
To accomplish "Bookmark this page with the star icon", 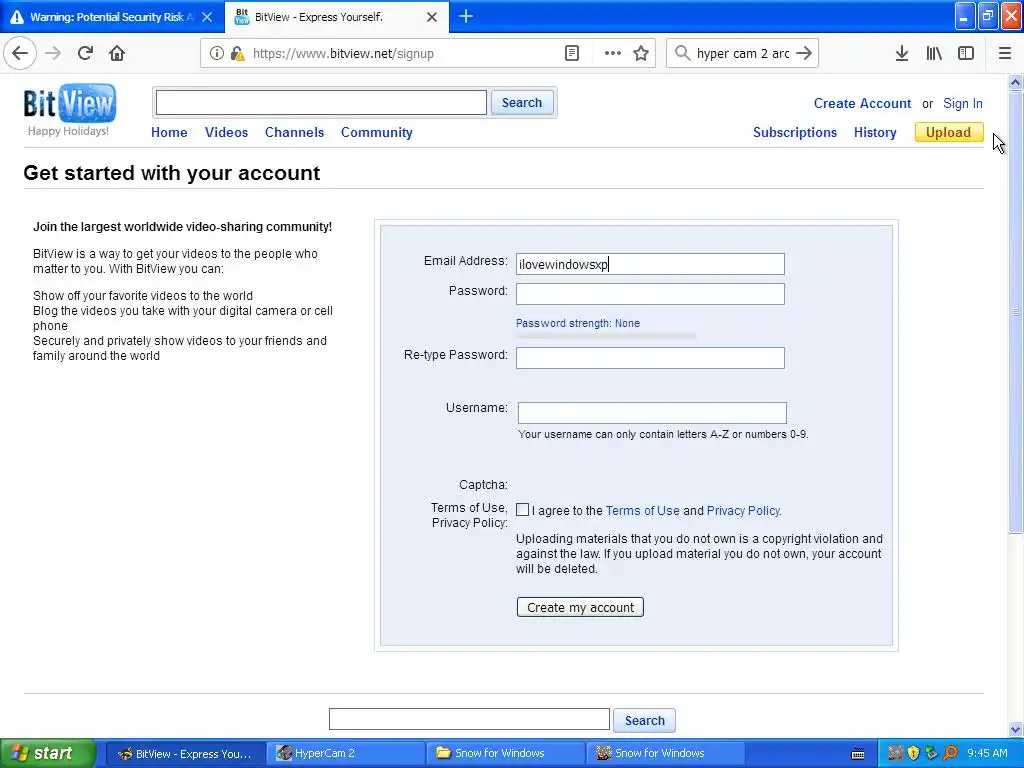I will click(641, 54).
